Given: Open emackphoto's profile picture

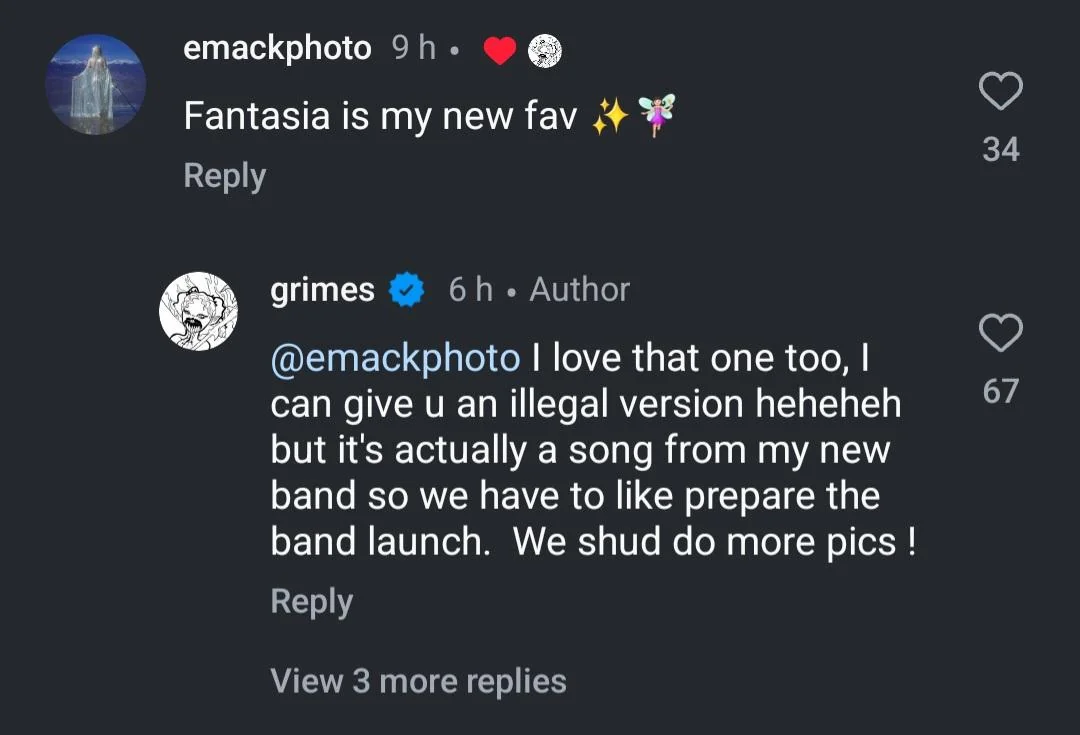Looking at the screenshot, I should (x=96, y=84).
